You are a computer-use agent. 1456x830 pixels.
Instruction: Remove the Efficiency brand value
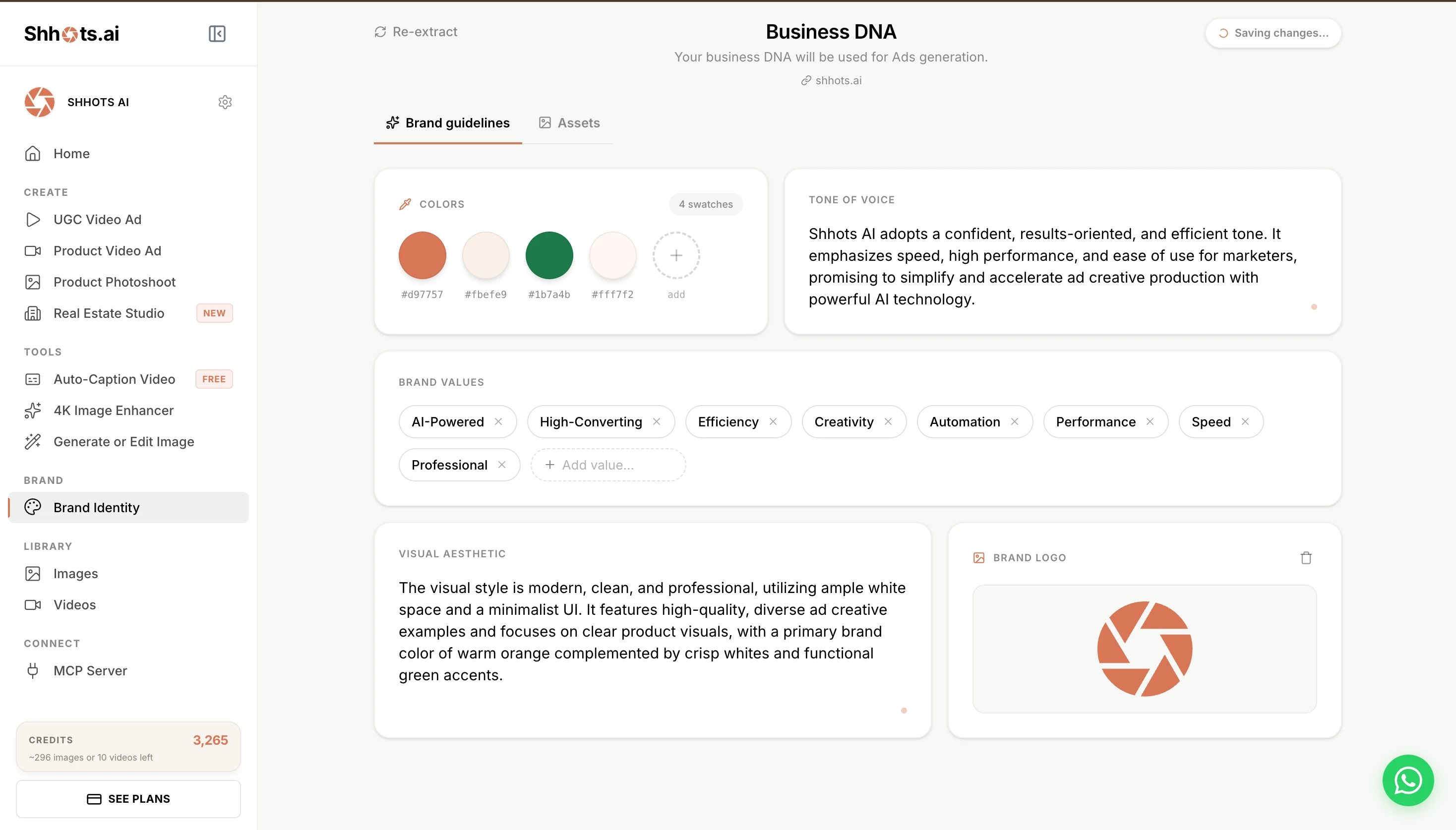click(x=773, y=421)
